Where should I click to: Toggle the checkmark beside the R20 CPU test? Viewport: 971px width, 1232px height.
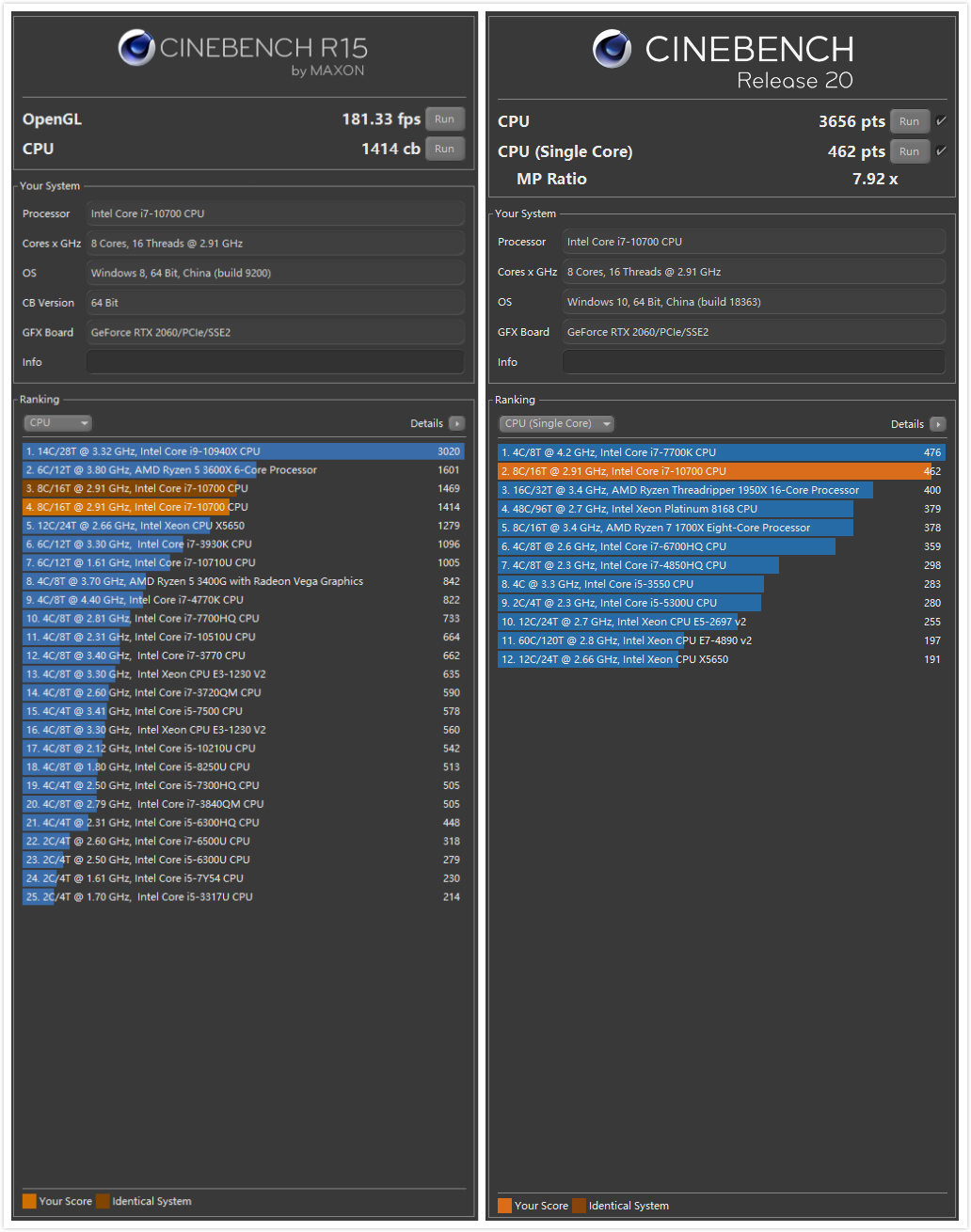coord(941,121)
